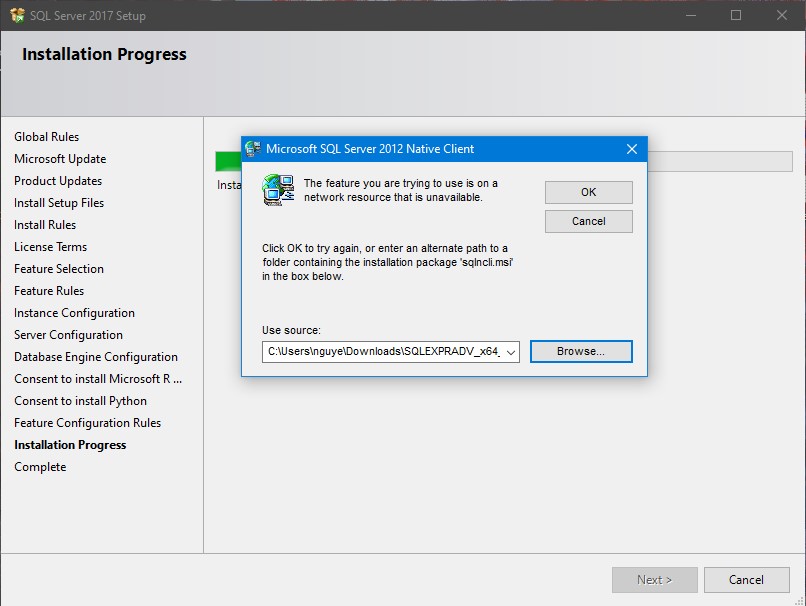Close the SQL Server 2017 Setup window
Screen dimensions: 806x606
[x=782, y=15]
